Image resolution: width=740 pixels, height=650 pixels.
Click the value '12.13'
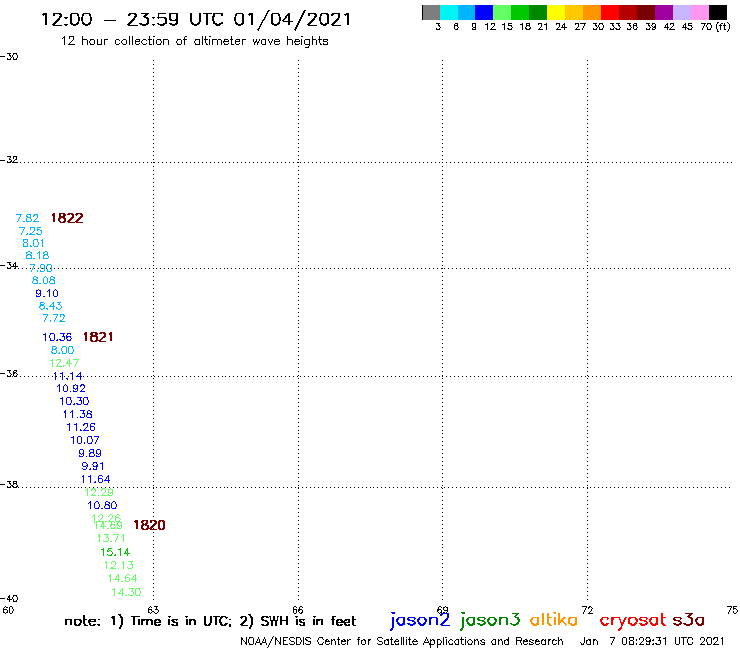tap(119, 566)
